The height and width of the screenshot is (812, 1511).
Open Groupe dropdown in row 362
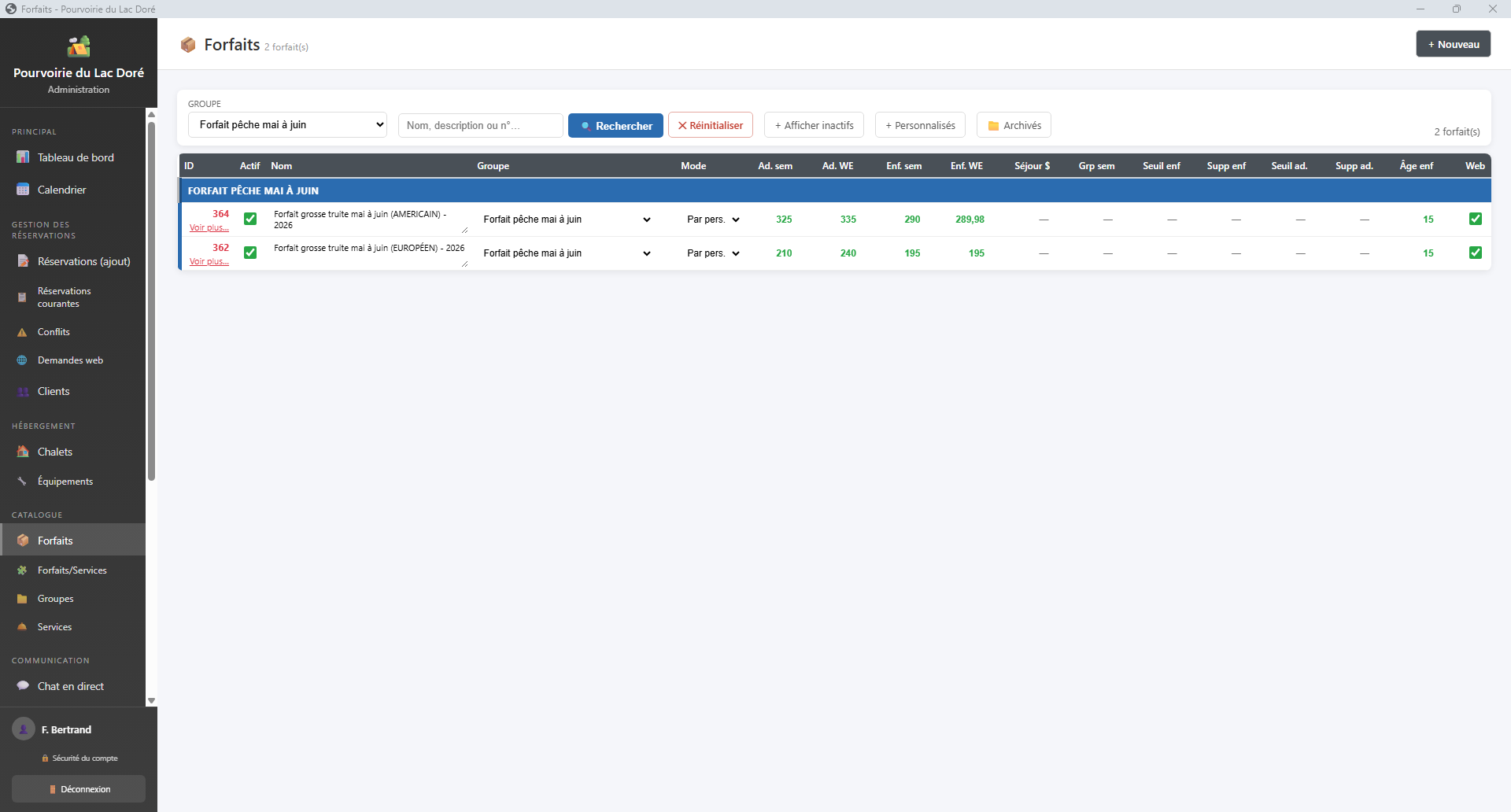567,253
